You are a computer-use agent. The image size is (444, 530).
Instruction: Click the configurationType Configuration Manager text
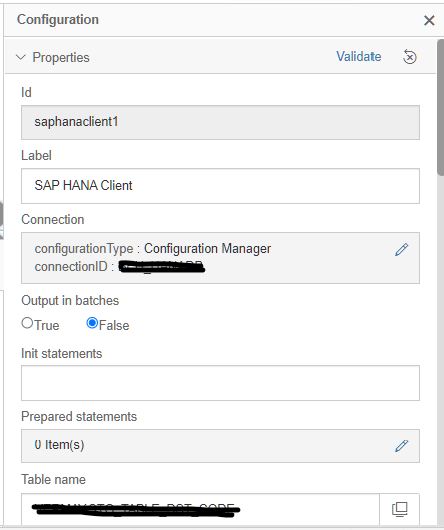(153, 249)
